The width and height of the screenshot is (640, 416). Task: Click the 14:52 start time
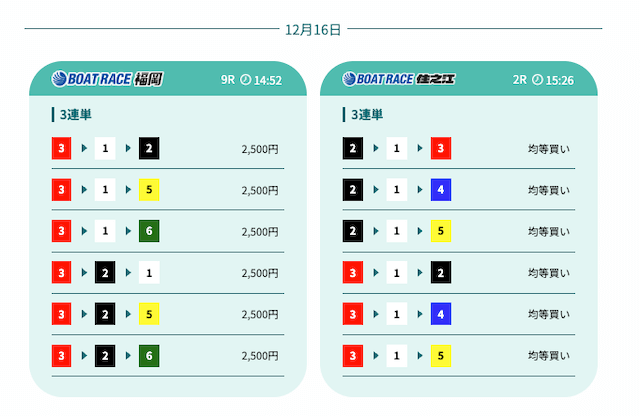click(x=268, y=80)
